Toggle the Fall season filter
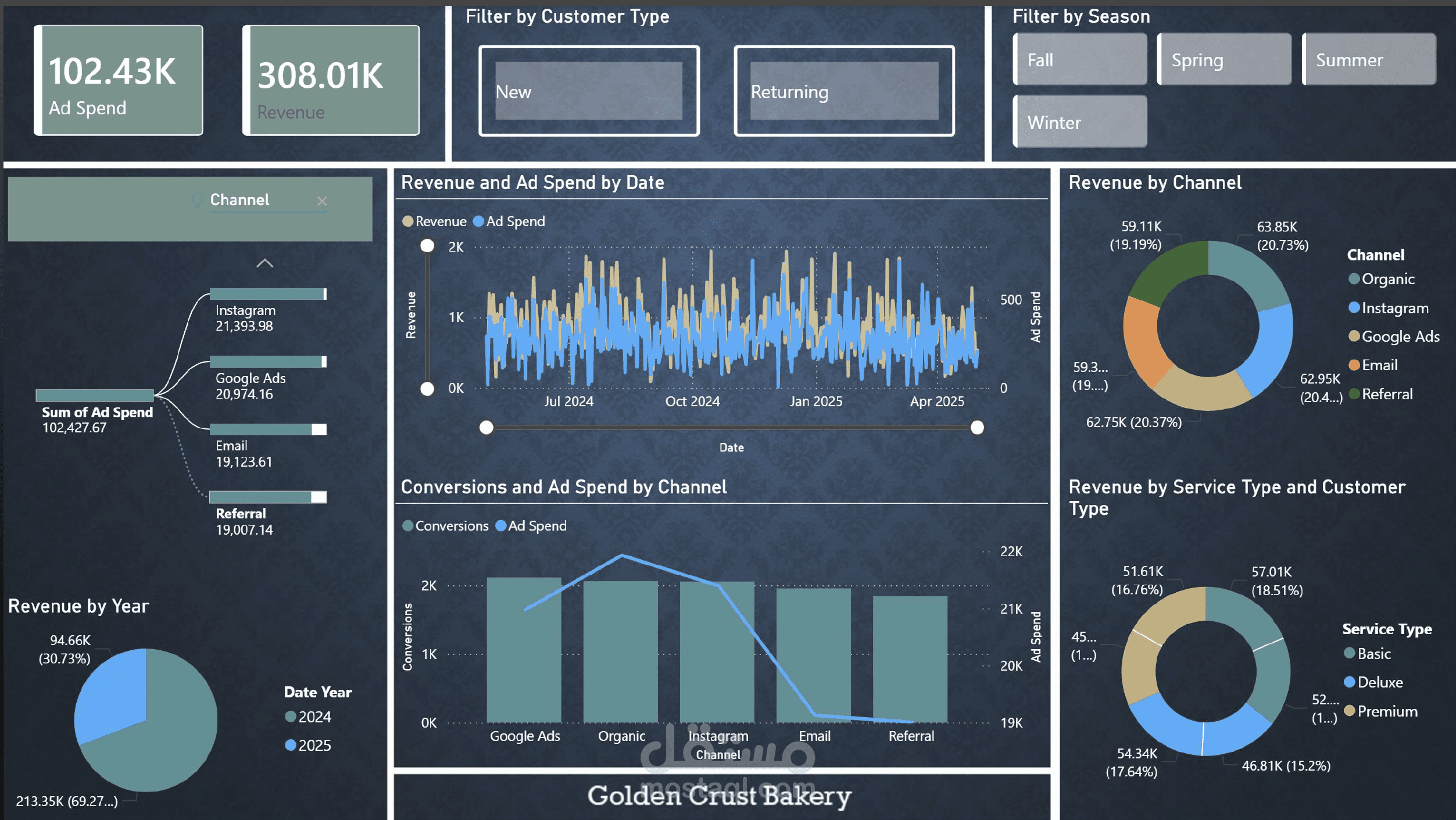 point(1079,59)
